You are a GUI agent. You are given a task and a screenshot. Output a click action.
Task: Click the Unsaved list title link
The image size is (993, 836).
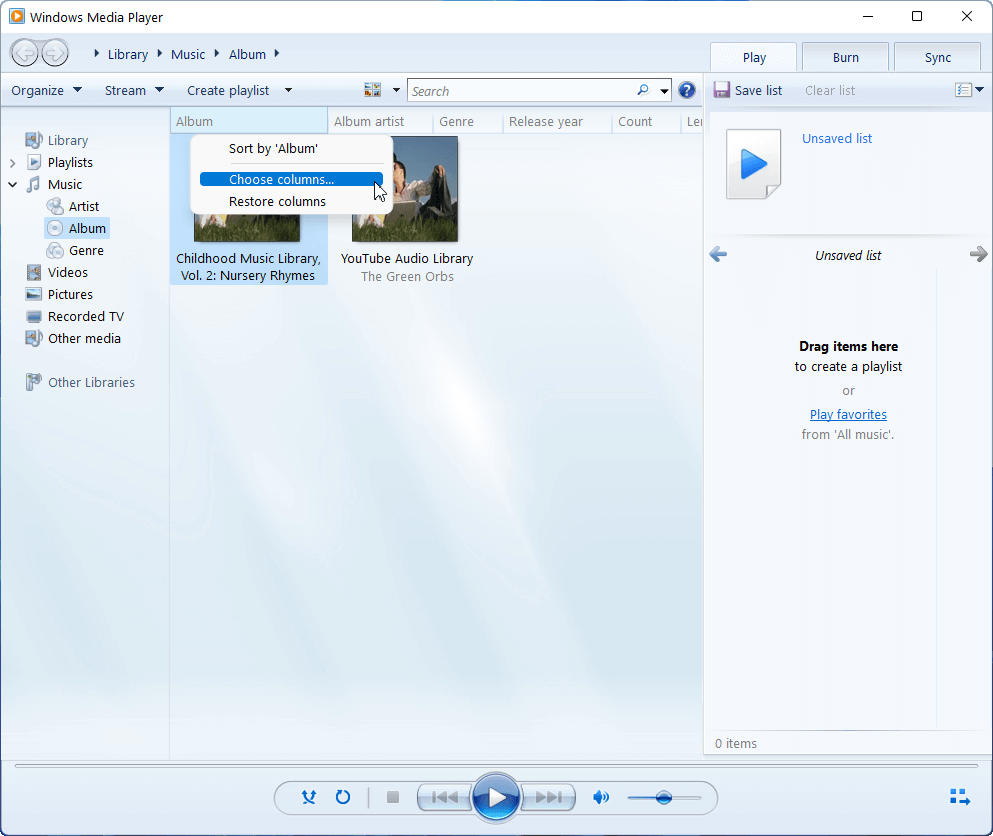click(837, 138)
